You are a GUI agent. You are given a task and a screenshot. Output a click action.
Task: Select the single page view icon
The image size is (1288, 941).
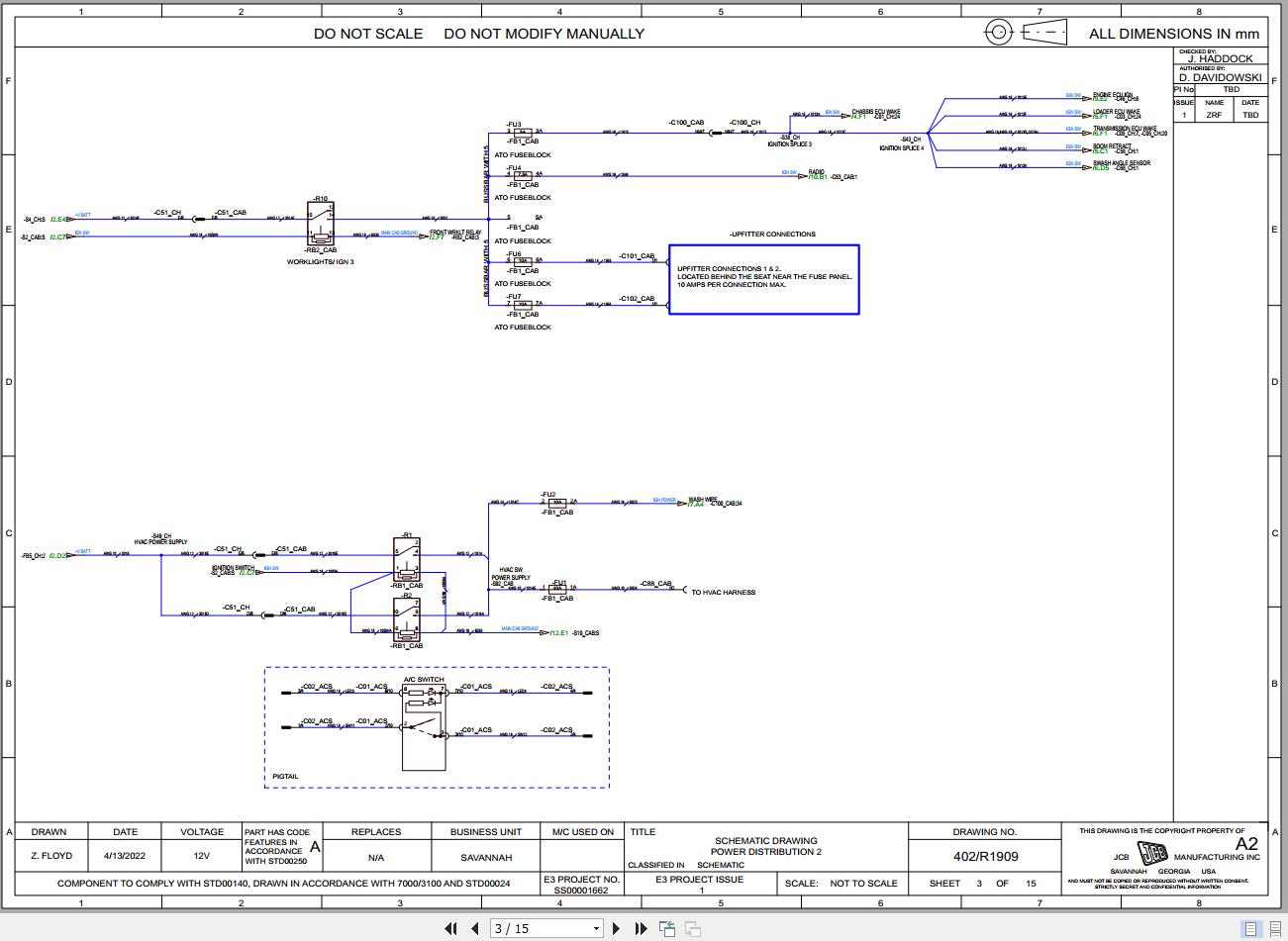1250,929
